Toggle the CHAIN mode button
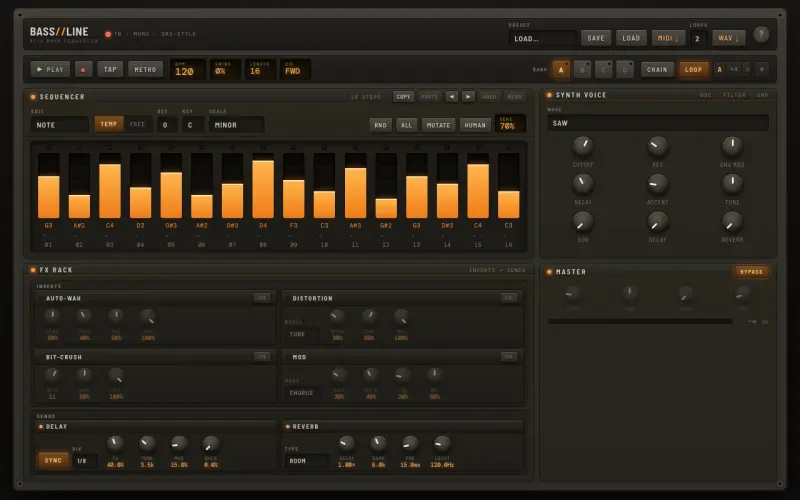 point(657,70)
